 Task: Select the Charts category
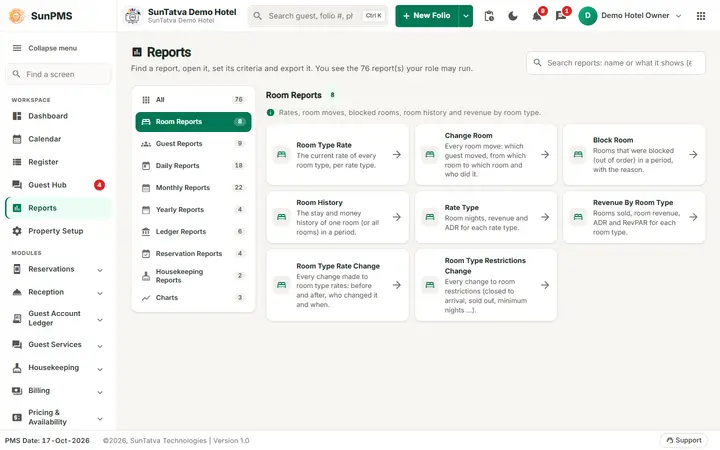tap(193, 298)
